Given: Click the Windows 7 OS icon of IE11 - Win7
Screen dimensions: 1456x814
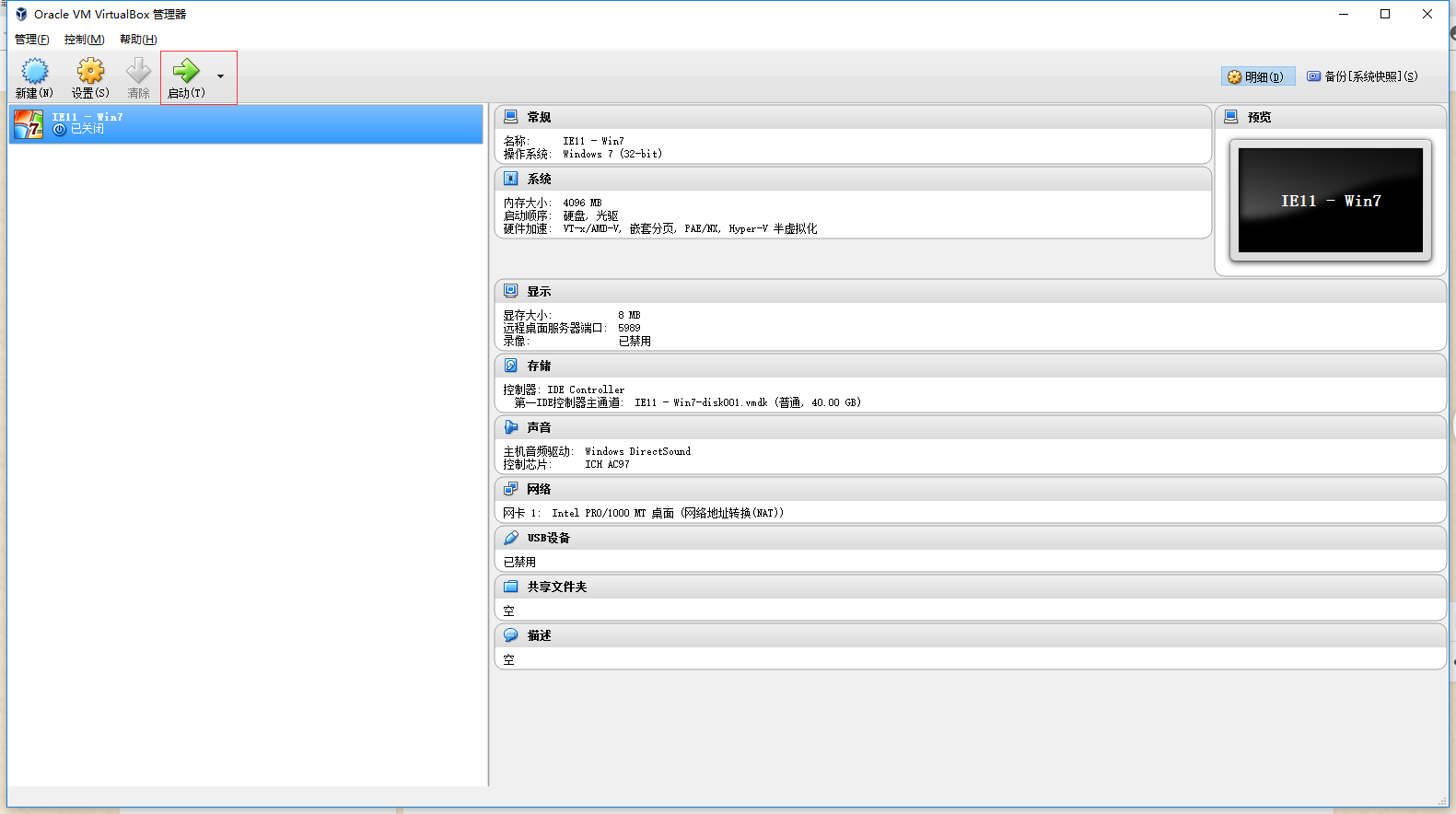Looking at the screenshot, I should point(29,123).
